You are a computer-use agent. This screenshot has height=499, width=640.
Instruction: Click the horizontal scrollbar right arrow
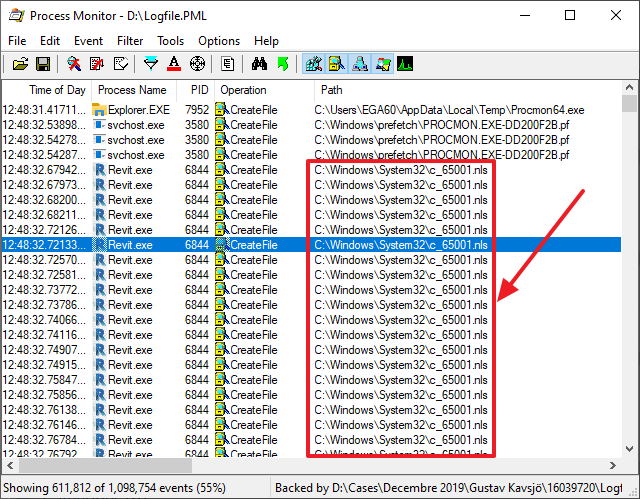(x=613, y=466)
